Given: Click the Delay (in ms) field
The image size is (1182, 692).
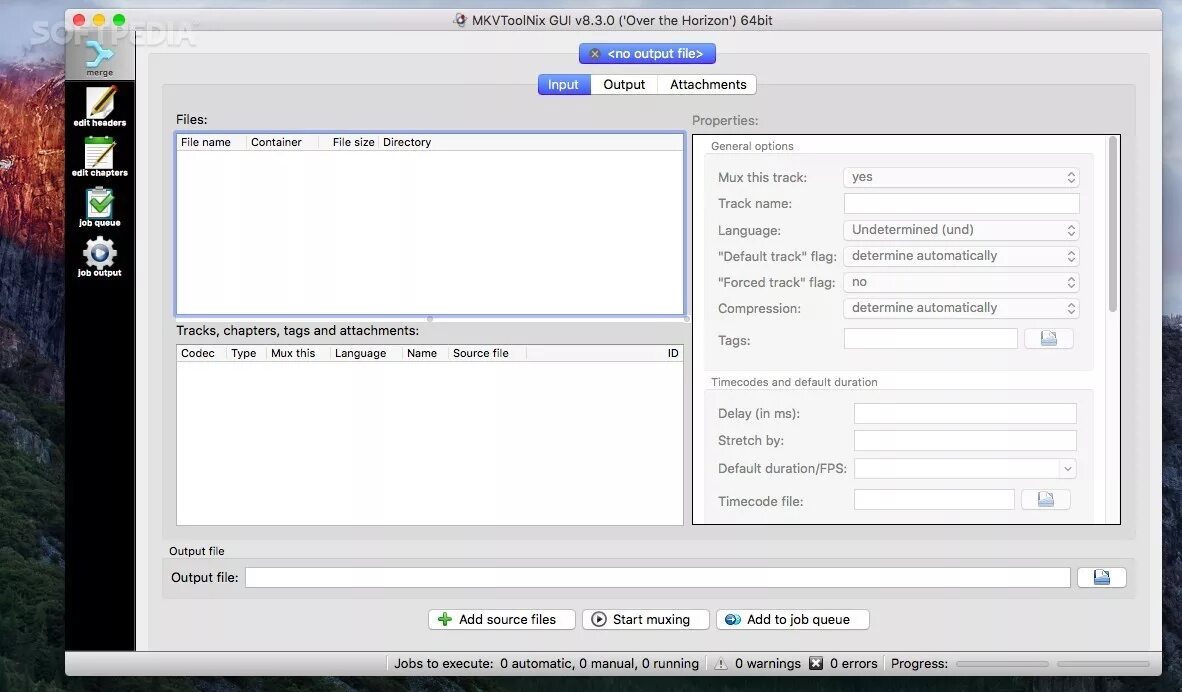Looking at the screenshot, I should click(965, 413).
